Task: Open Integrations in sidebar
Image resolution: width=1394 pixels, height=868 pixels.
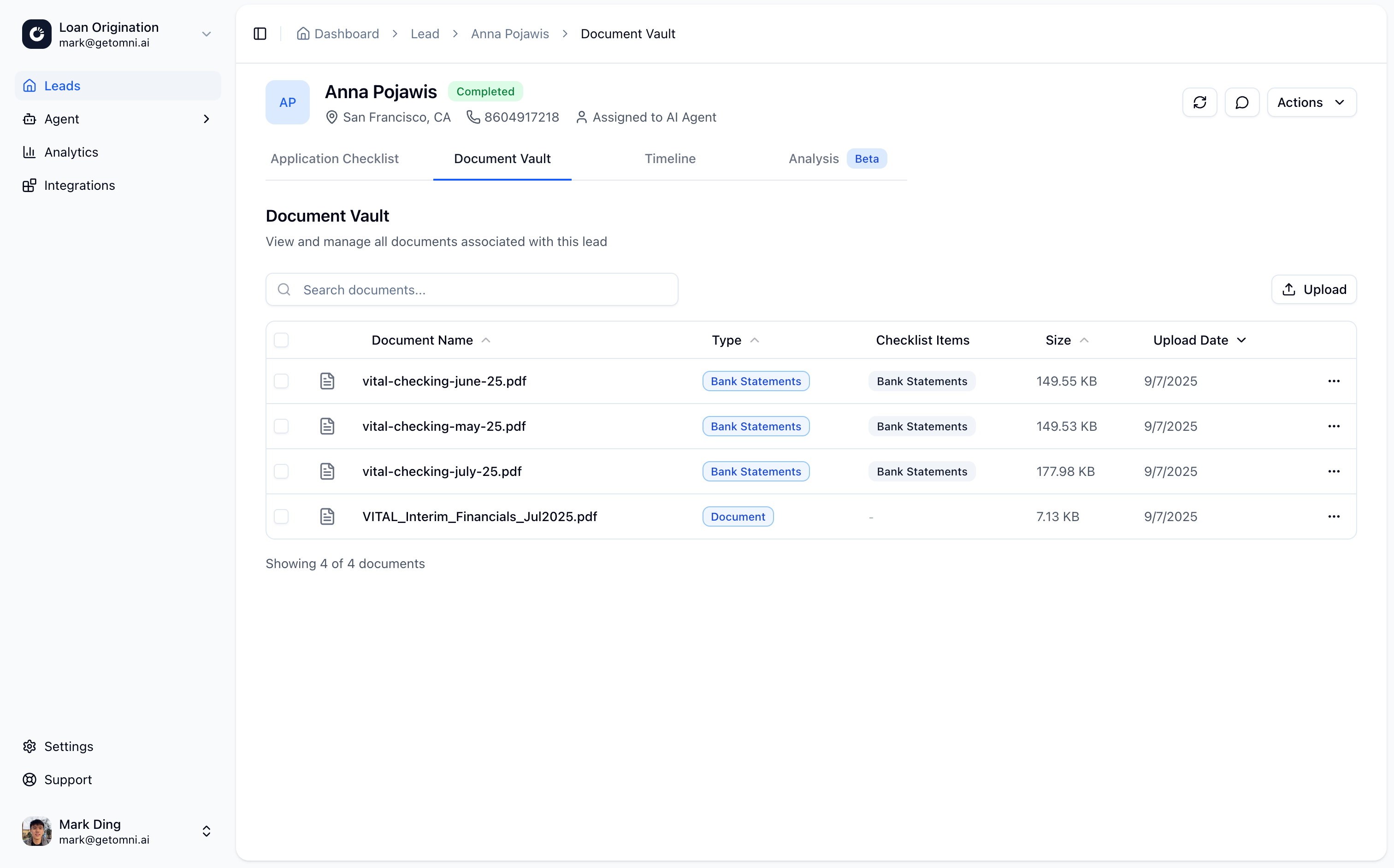Action: click(x=79, y=185)
